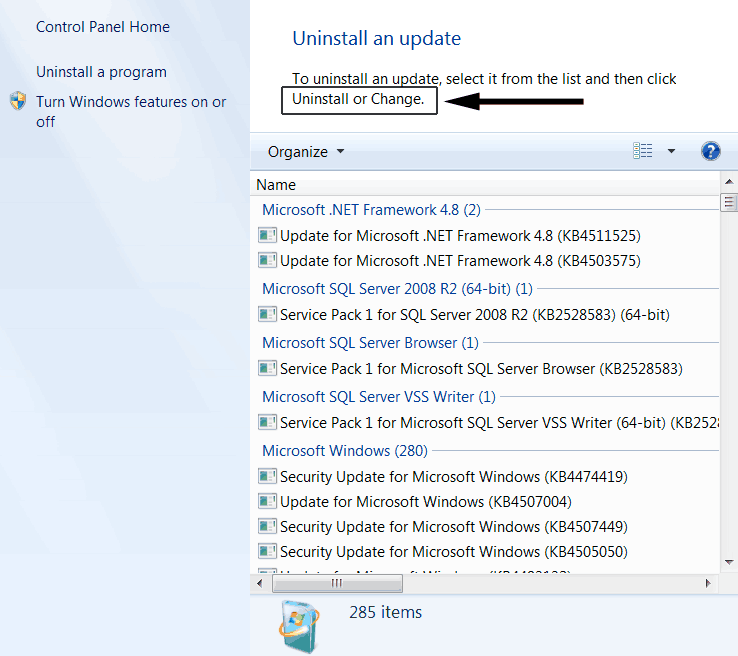Viewport: 738px width, 656px height.
Task: Select Service Pack 1 for SQL Server VSS Writer
Action: (499, 423)
